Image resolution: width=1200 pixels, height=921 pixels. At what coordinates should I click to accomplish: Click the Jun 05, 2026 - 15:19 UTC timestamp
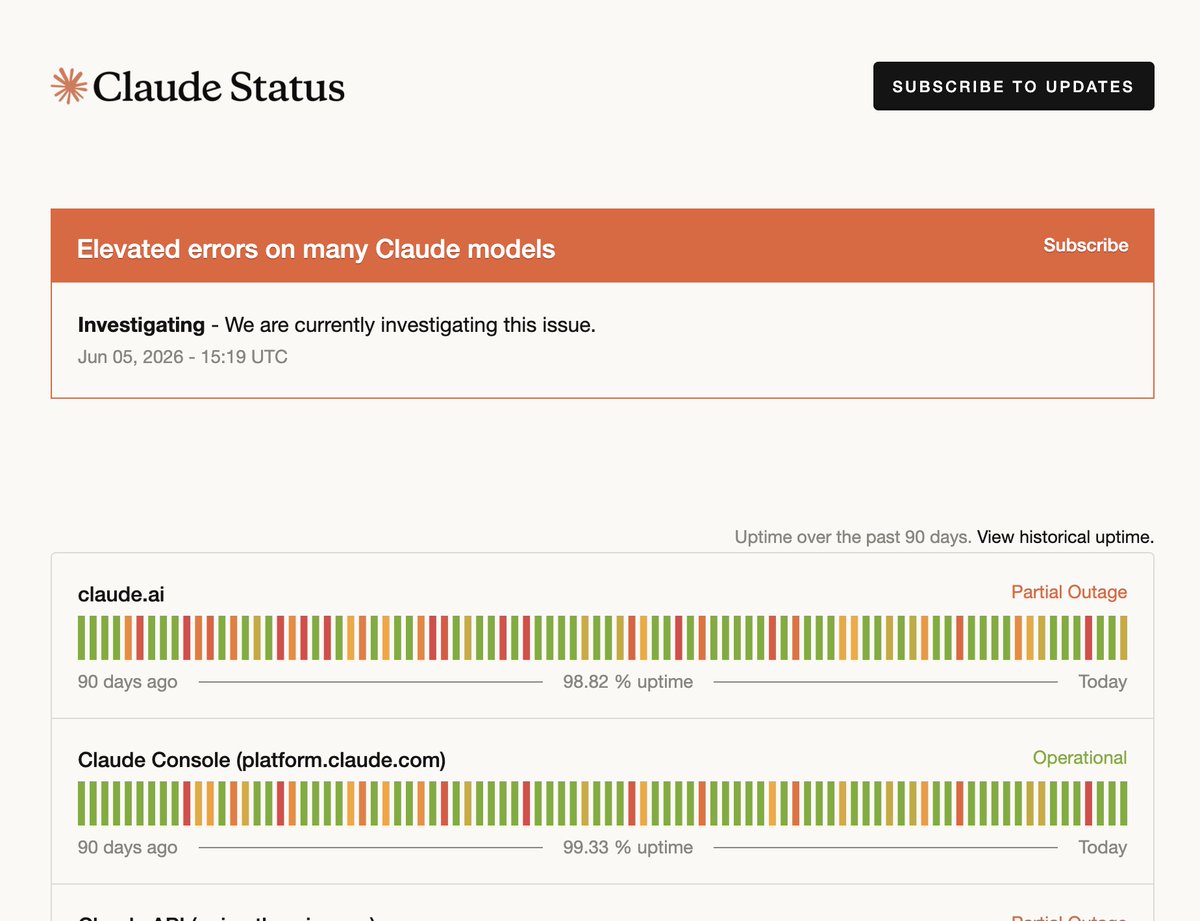183,356
